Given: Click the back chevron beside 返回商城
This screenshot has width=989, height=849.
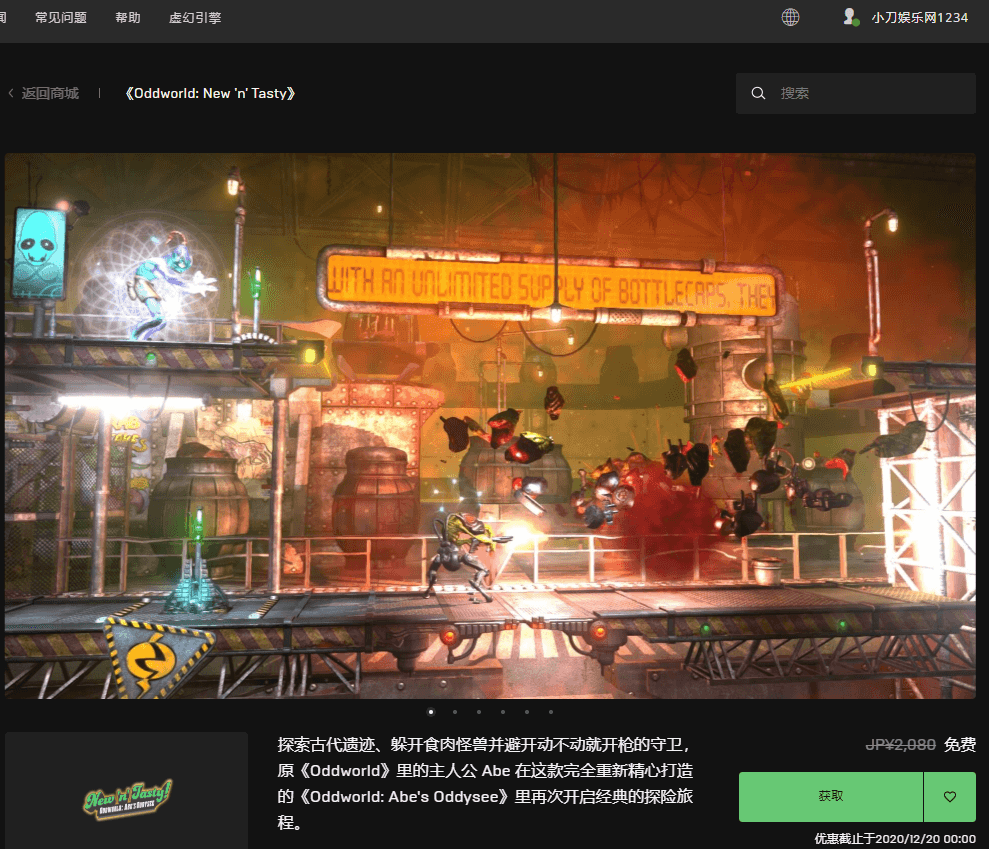Looking at the screenshot, I should pyautogui.click(x=11, y=93).
